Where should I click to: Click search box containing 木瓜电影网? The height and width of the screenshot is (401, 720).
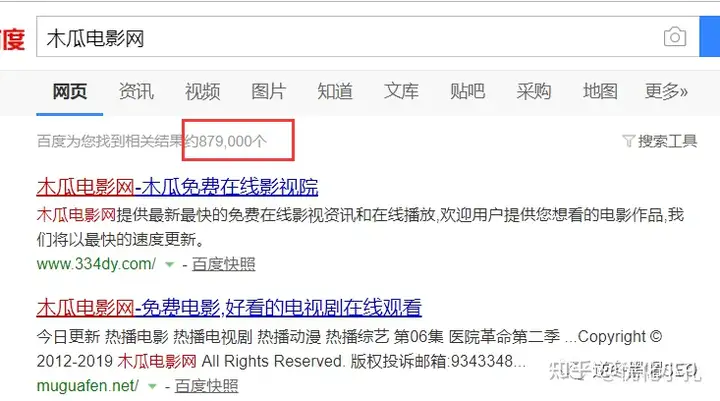[x=368, y=37]
